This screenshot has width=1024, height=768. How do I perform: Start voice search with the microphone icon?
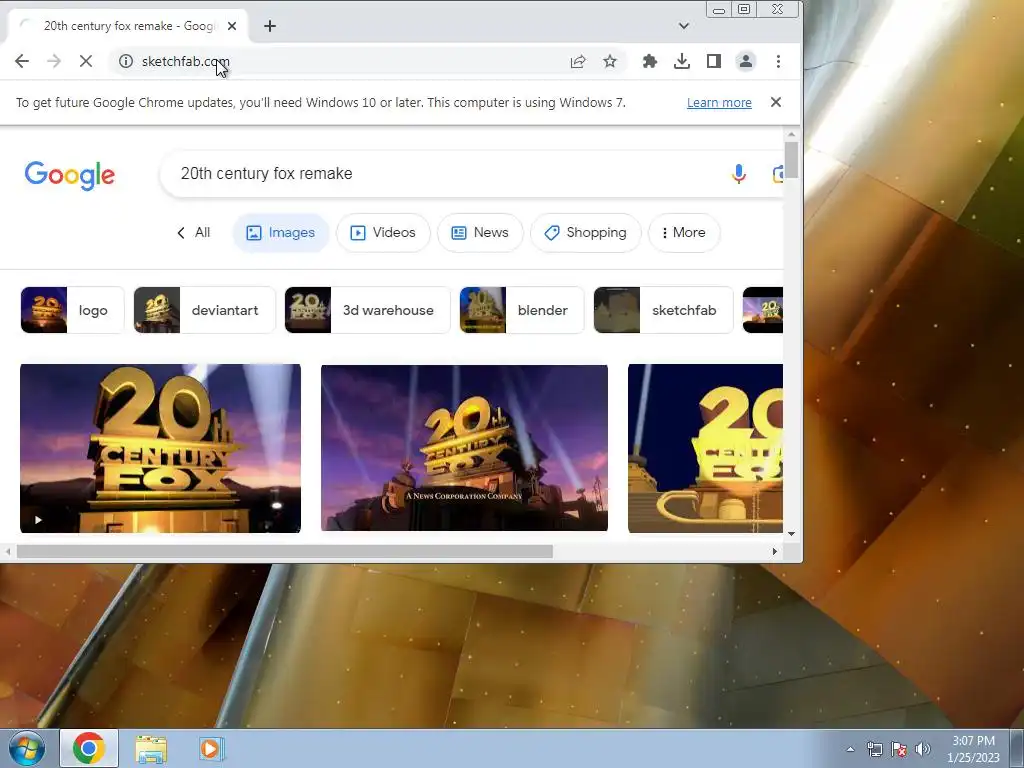(739, 174)
